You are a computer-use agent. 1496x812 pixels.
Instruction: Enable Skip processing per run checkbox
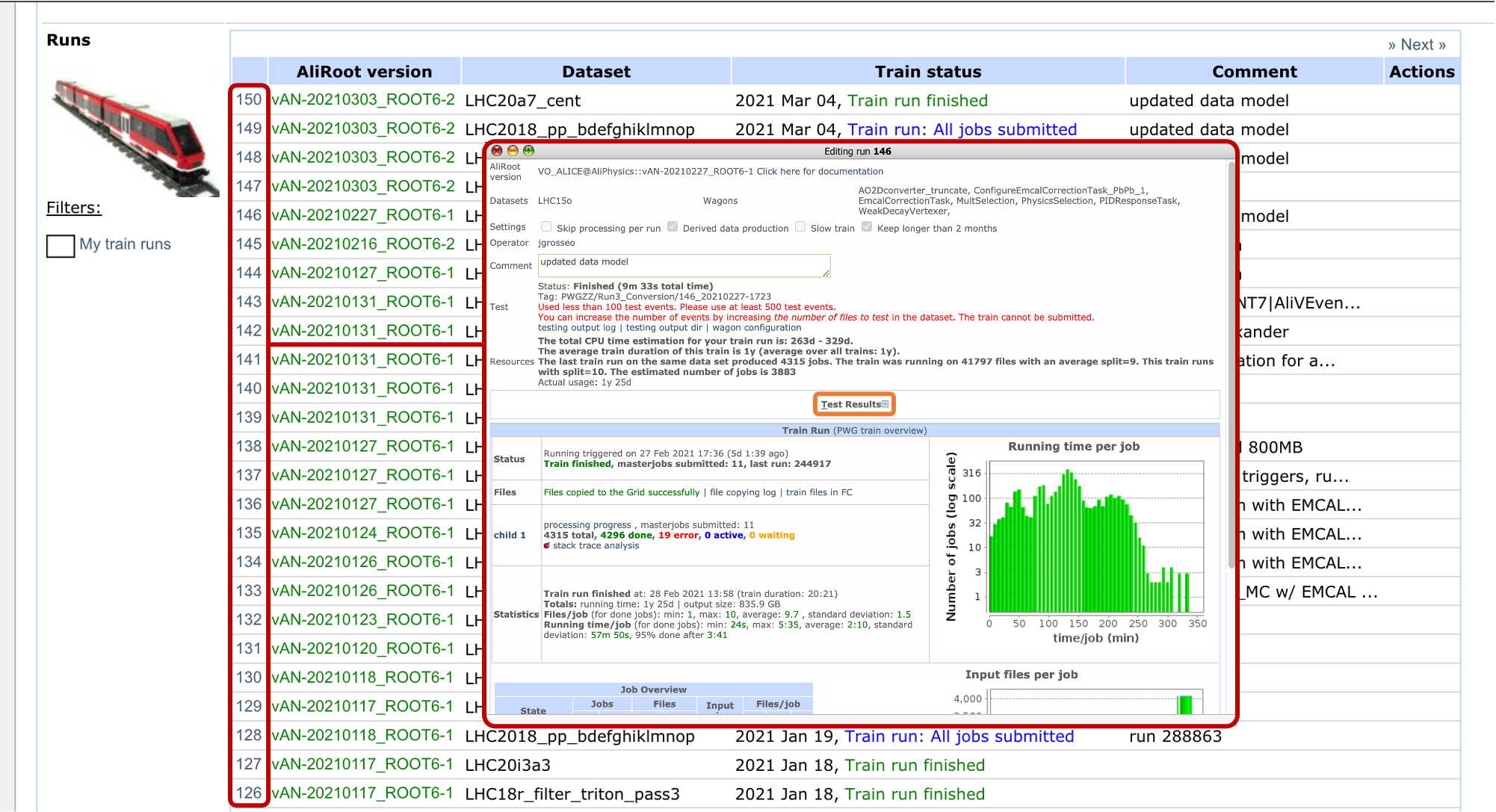pos(546,227)
